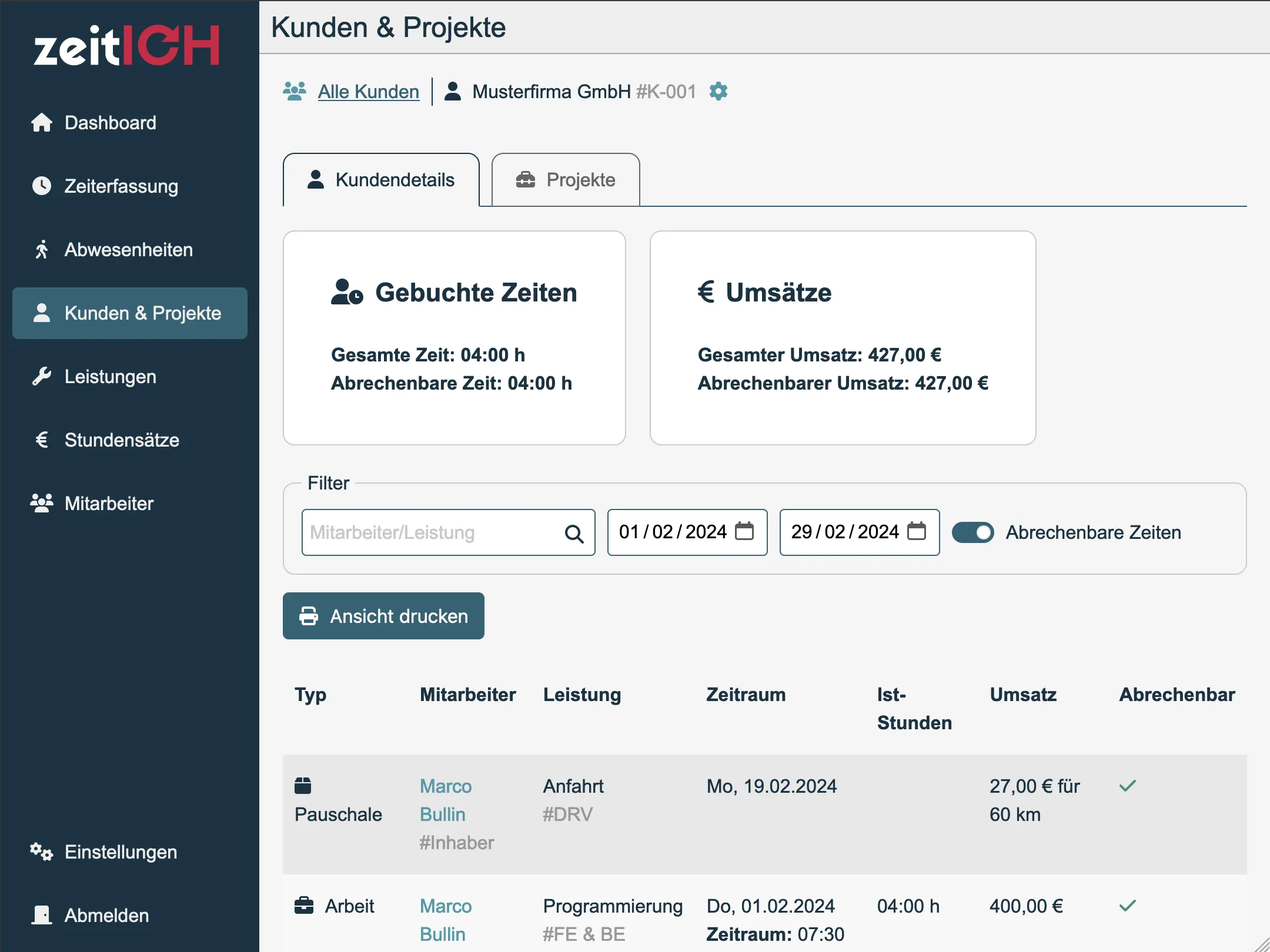Viewport: 1270px width, 952px height.
Task: Follow the Alle Kunden link
Action: (368, 92)
